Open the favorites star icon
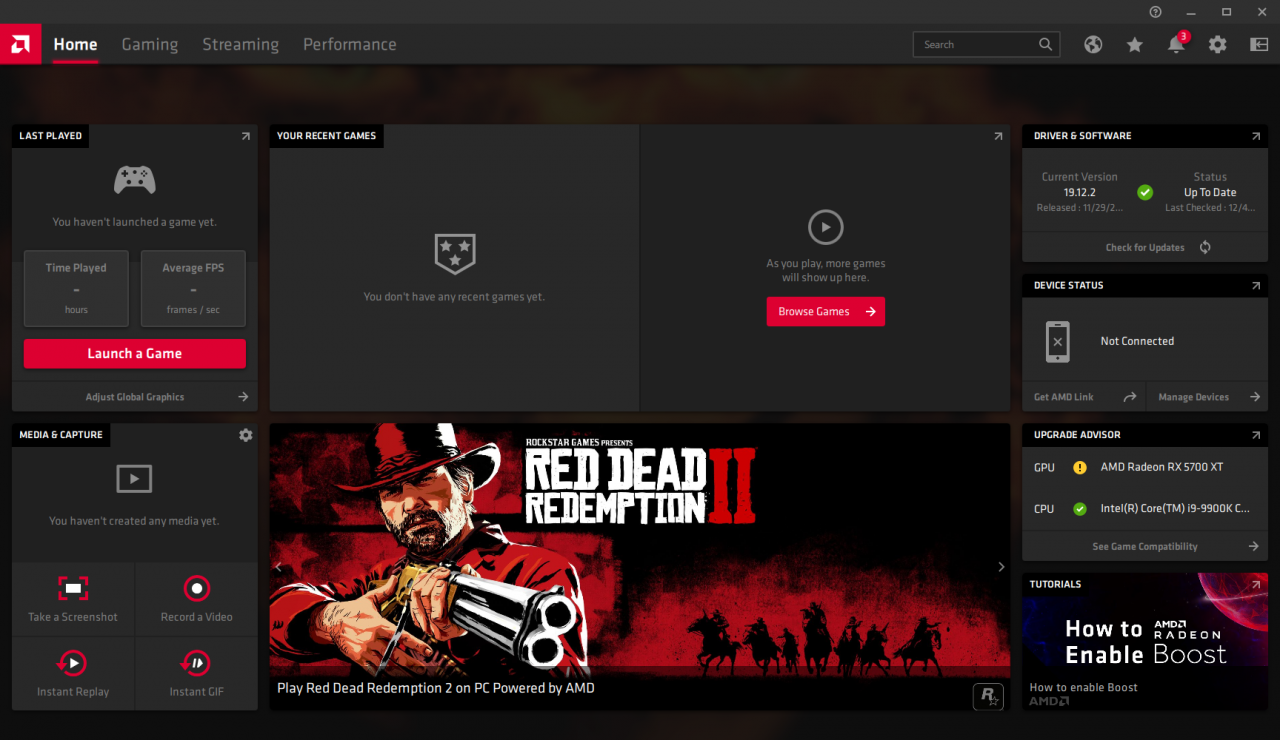This screenshot has width=1280, height=740. click(1134, 44)
